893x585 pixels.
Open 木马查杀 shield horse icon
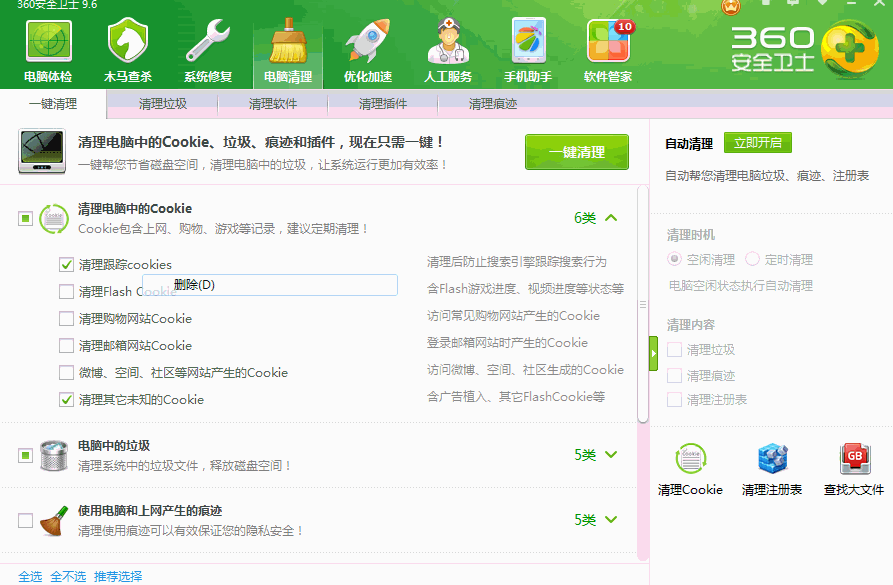click(x=128, y=40)
